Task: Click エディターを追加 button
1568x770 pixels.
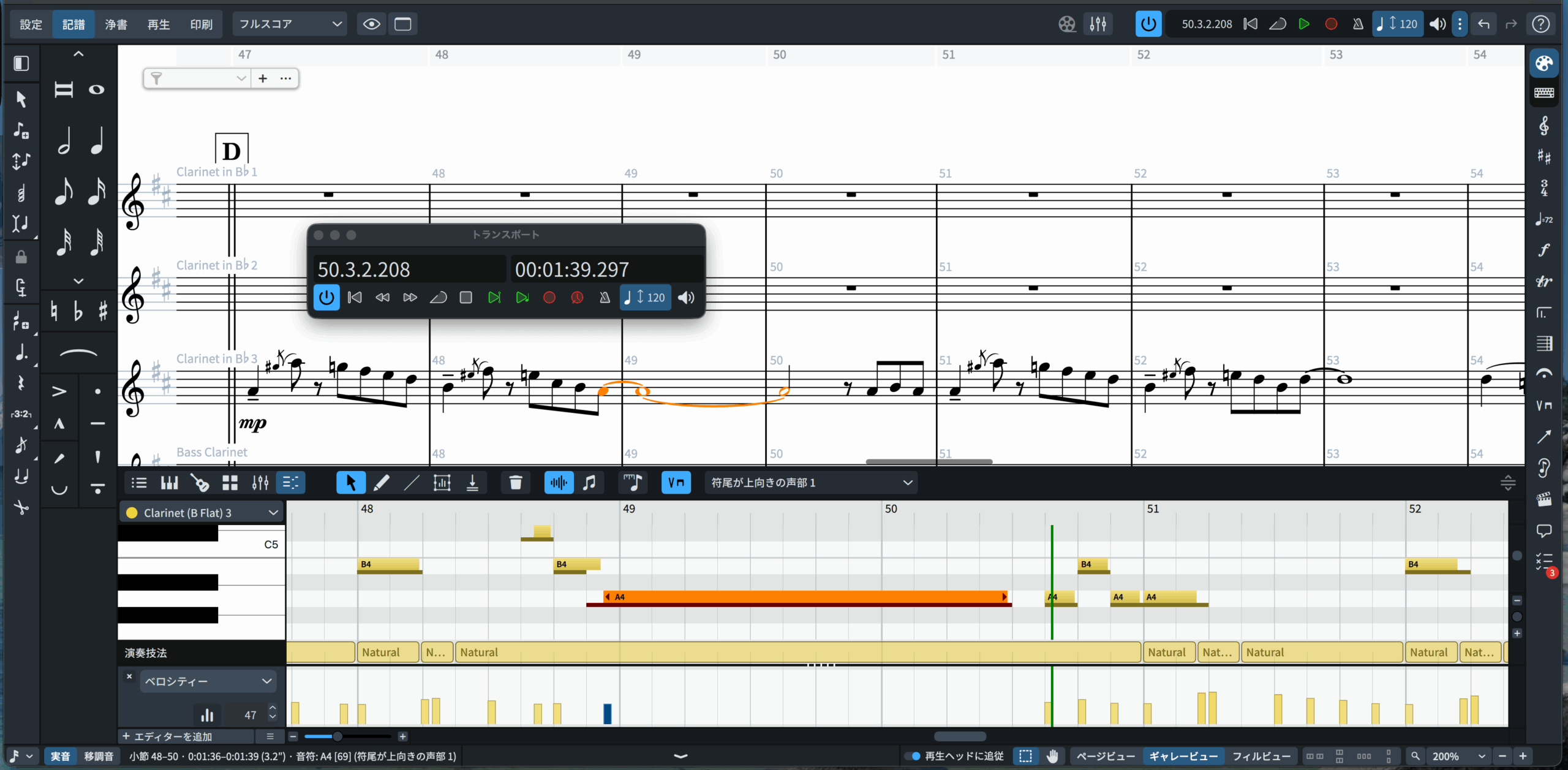Action: pyautogui.click(x=167, y=736)
